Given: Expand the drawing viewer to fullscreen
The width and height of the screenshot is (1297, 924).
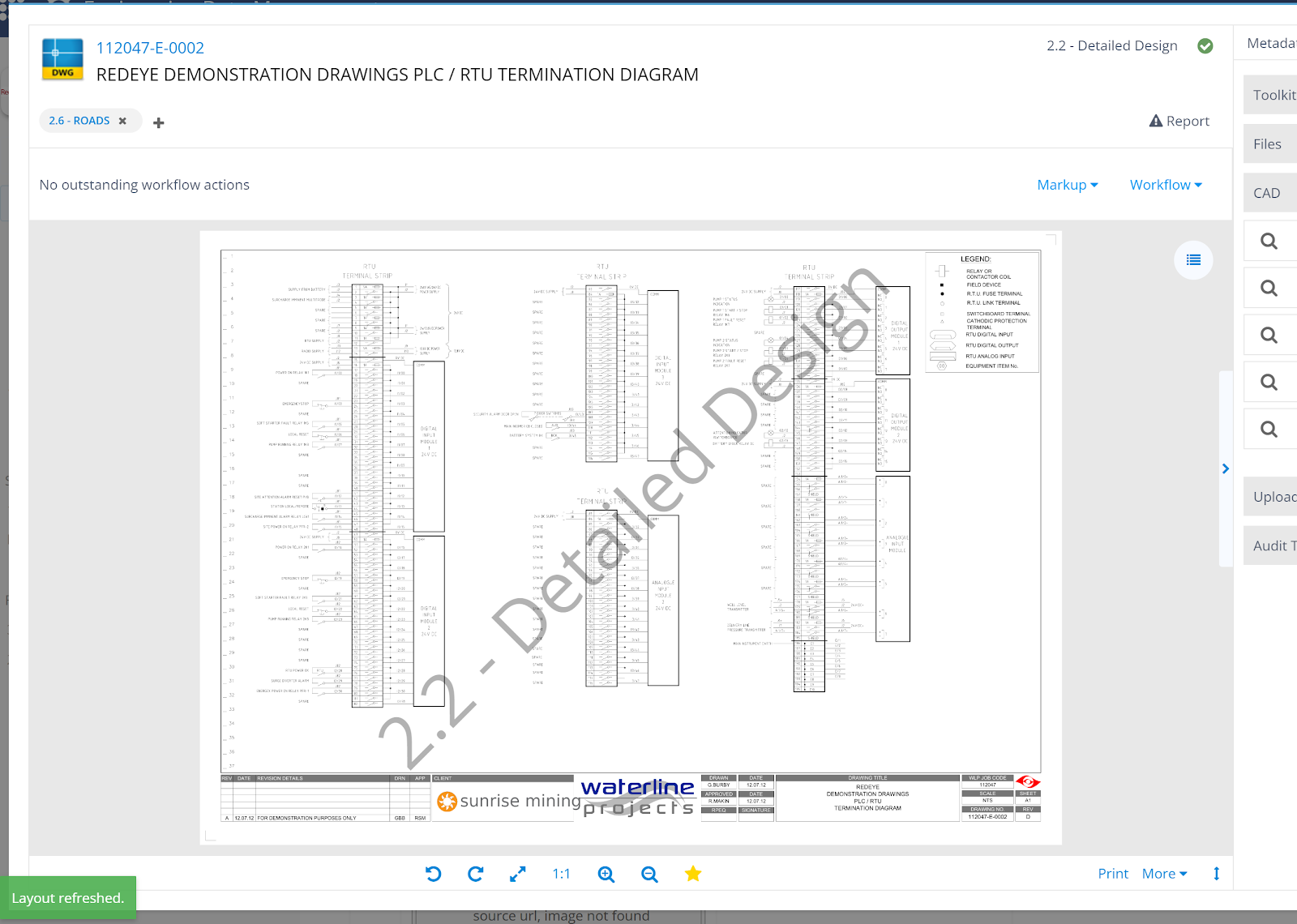Looking at the screenshot, I should pyautogui.click(x=517, y=874).
